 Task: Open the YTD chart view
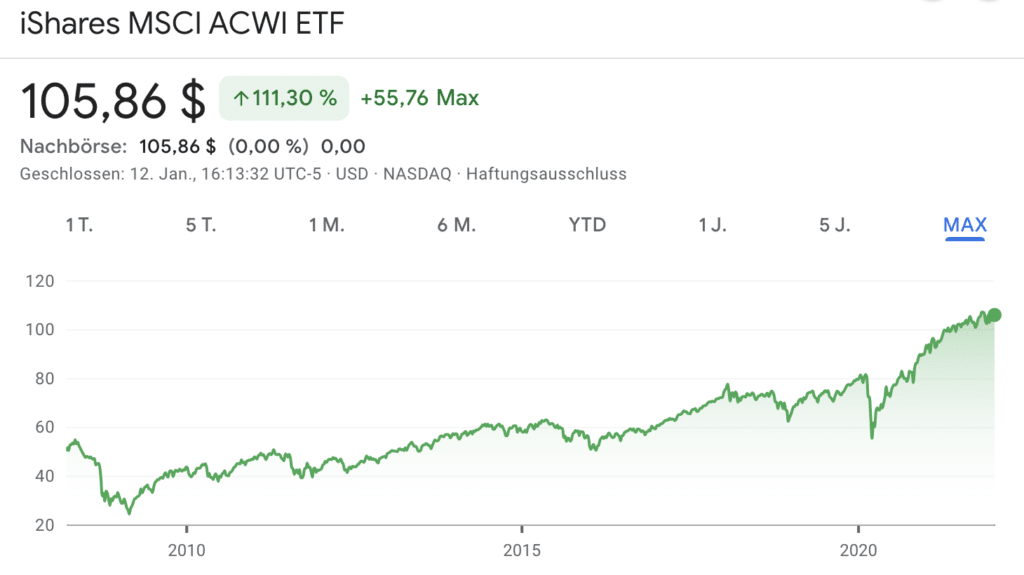587,225
